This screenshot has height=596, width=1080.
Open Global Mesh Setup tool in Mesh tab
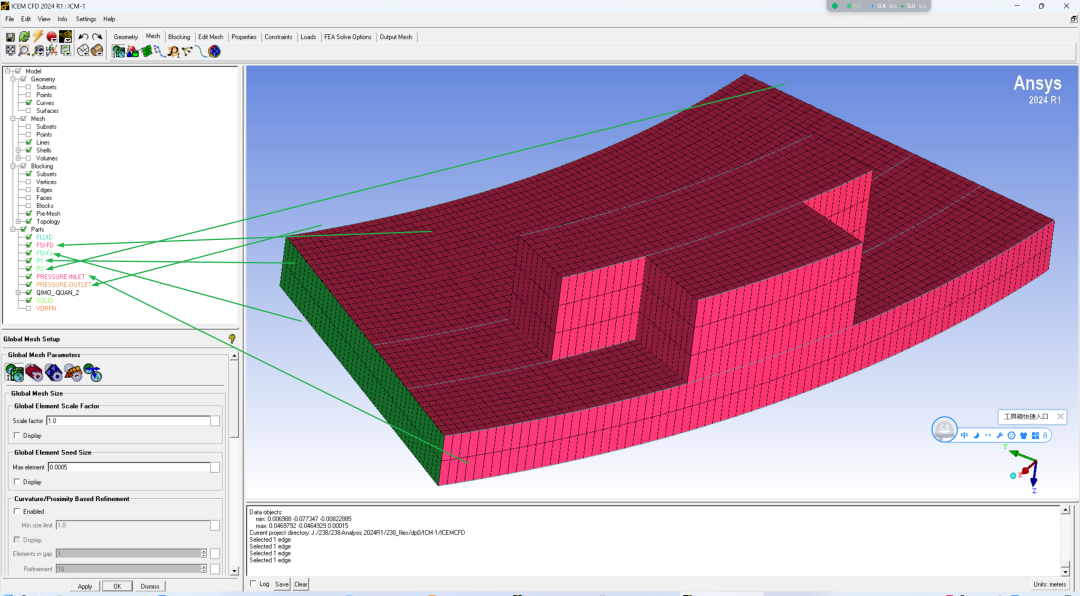(118, 51)
